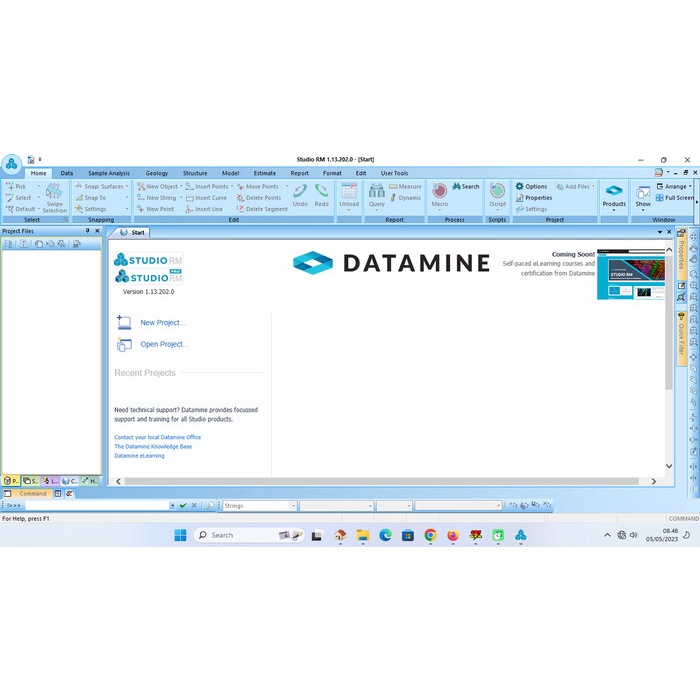
Task: Toggle the Project Files pin auto-hide
Action: [x=88, y=231]
